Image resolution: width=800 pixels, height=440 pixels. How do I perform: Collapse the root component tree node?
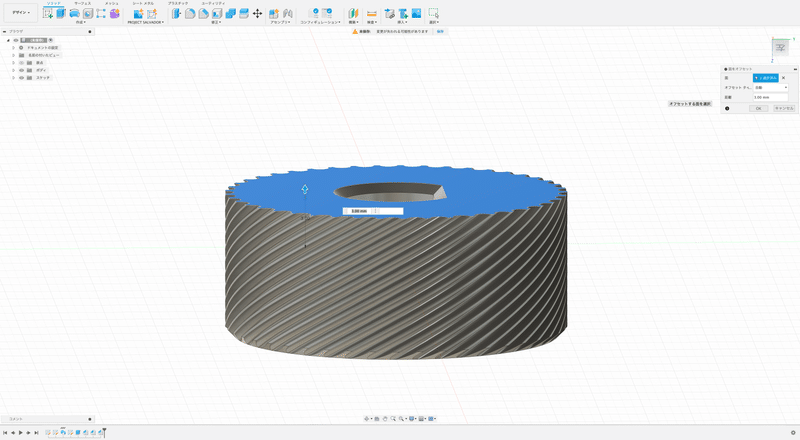tap(8, 40)
